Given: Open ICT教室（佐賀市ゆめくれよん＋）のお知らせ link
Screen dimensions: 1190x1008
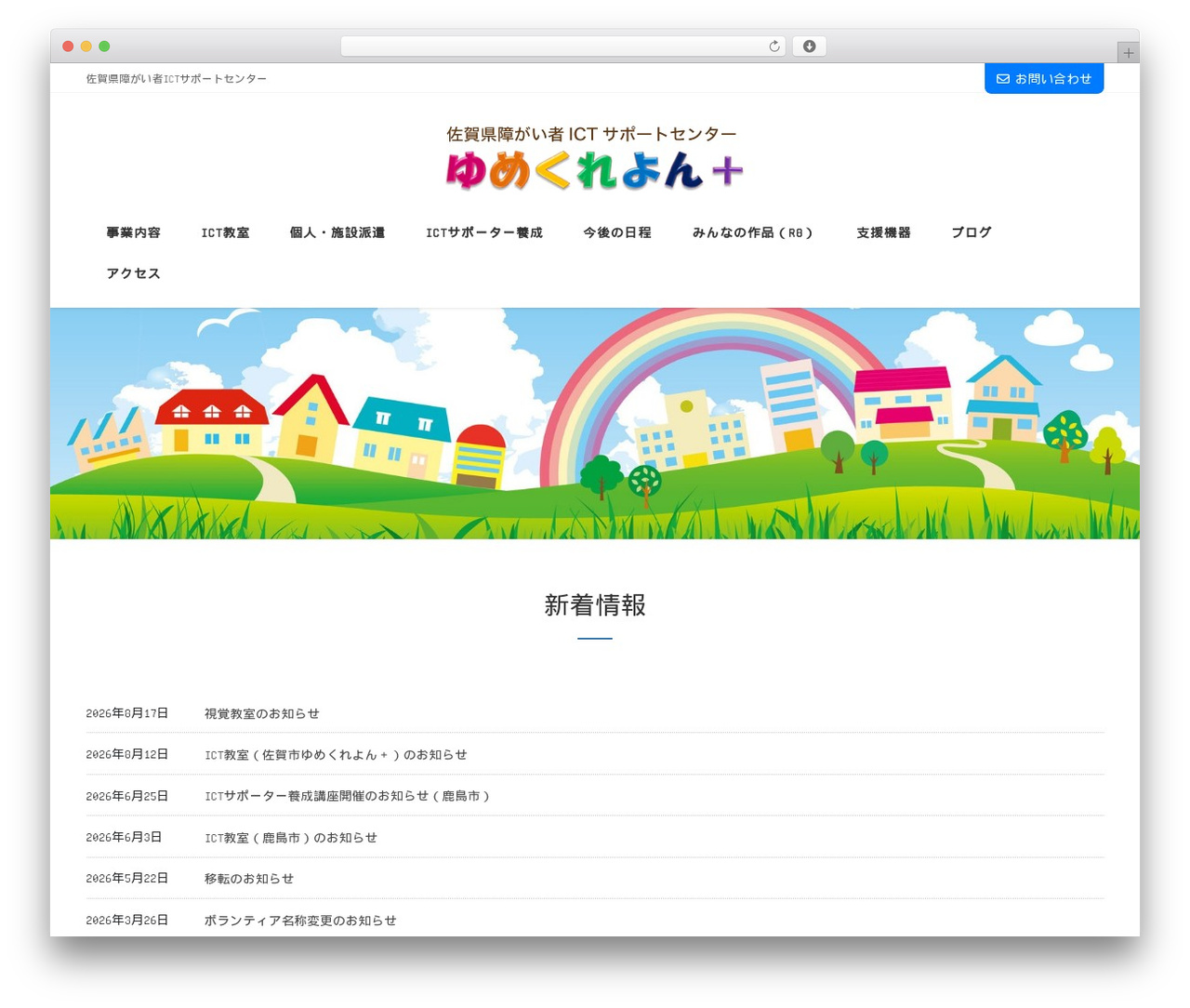Looking at the screenshot, I should point(336,755).
